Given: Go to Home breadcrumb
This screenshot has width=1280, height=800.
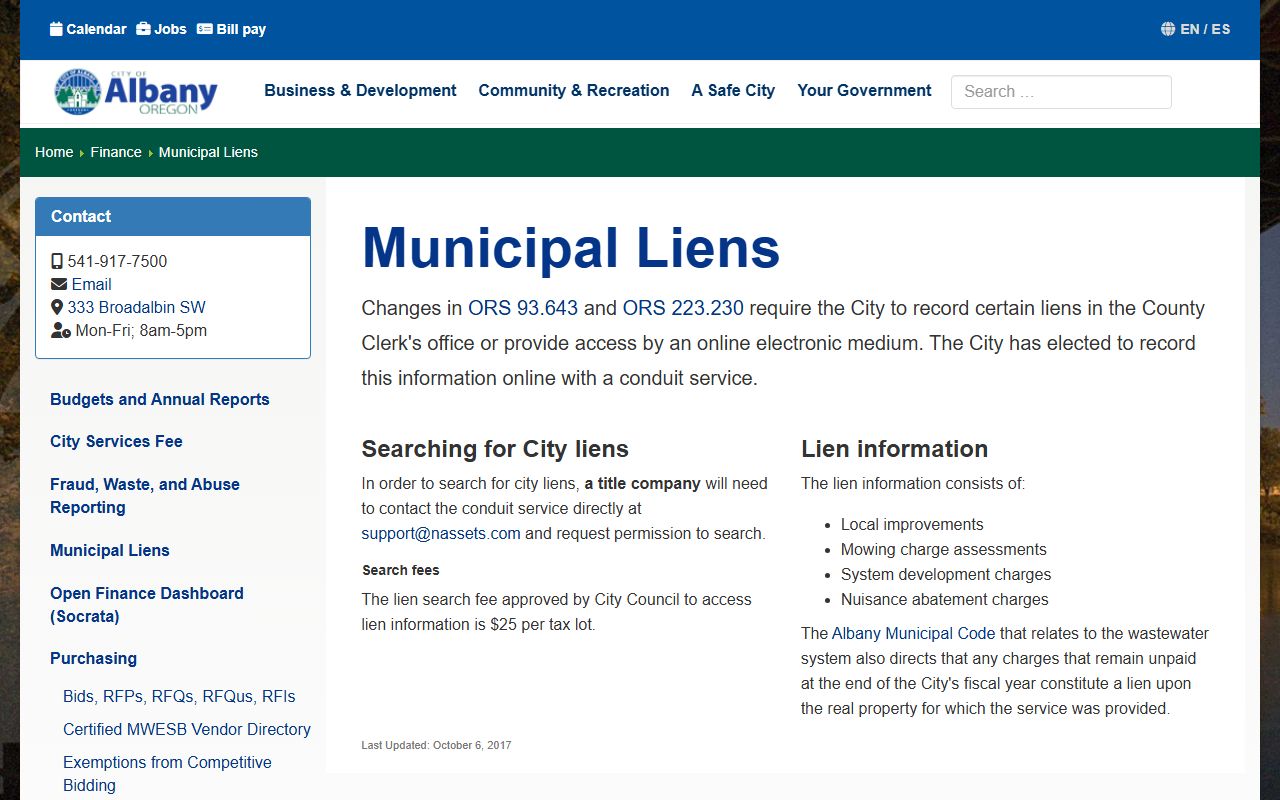Looking at the screenshot, I should click(54, 152).
